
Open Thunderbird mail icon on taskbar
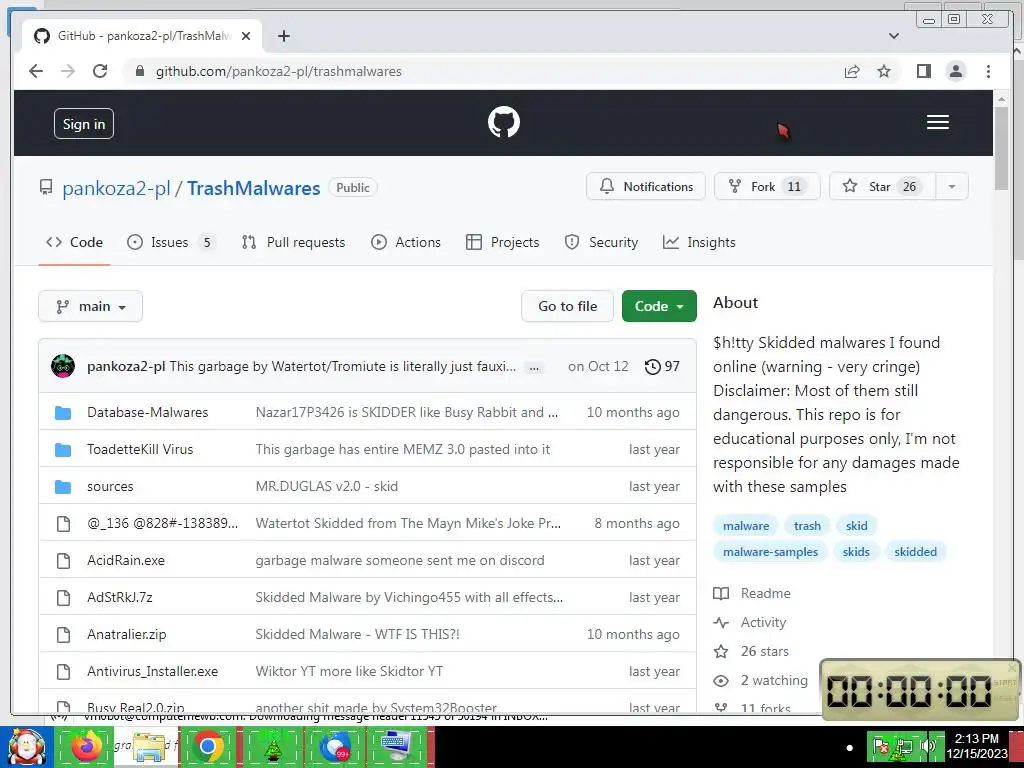(335, 747)
